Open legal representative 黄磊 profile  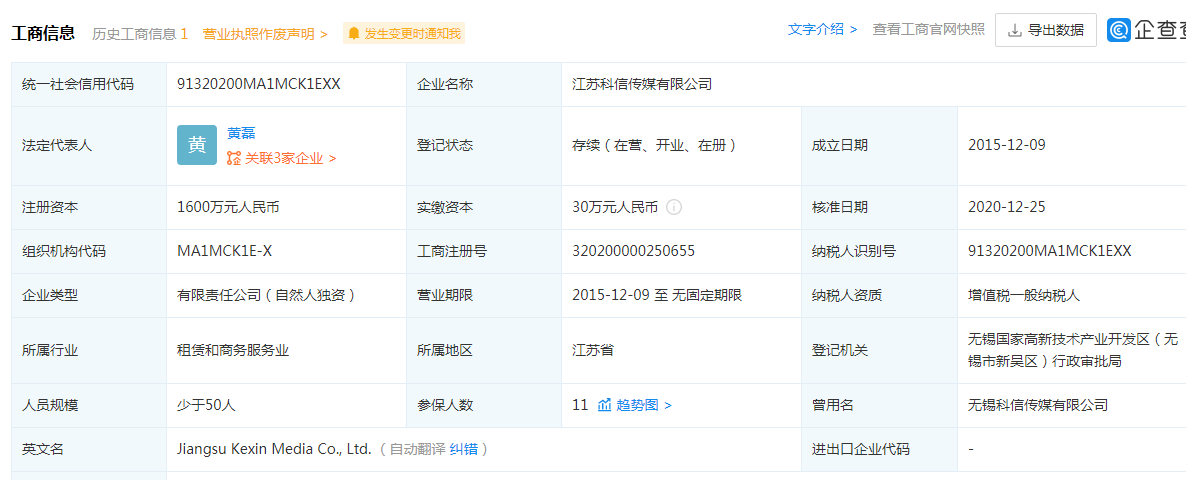click(x=241, y=133)
